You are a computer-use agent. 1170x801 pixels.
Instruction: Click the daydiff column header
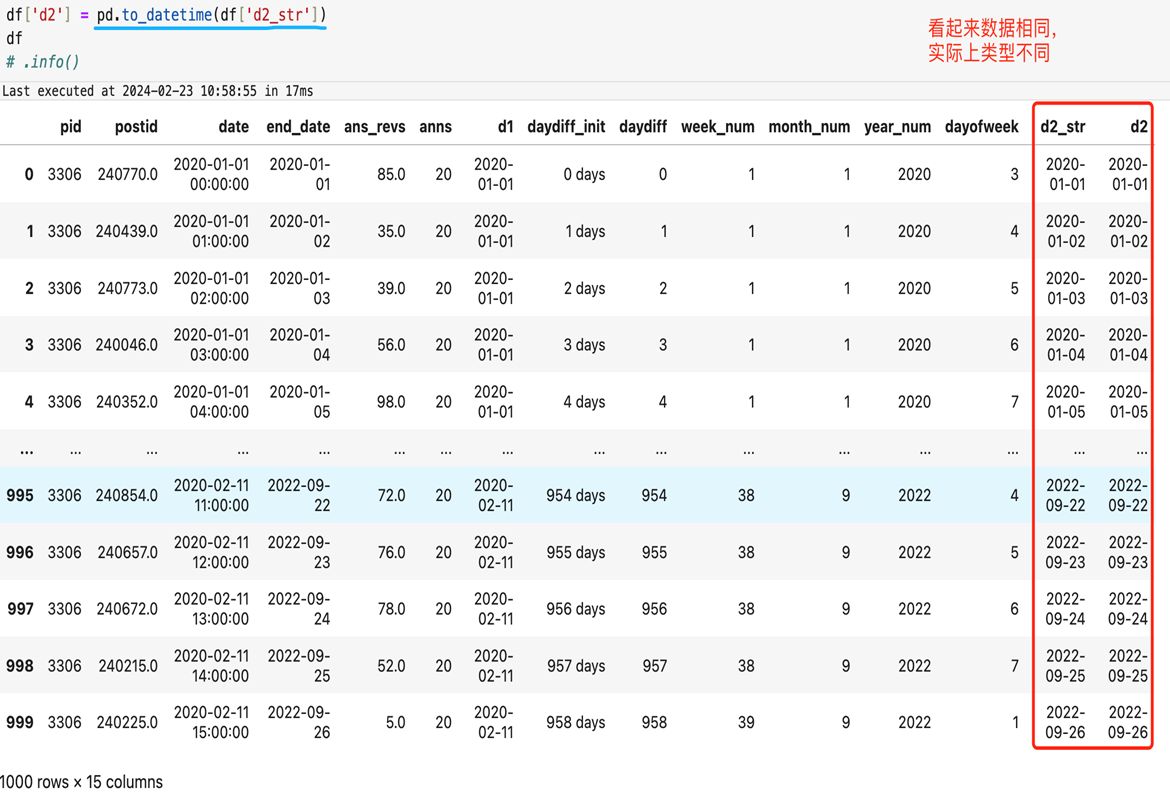click(x=642, y=127)
